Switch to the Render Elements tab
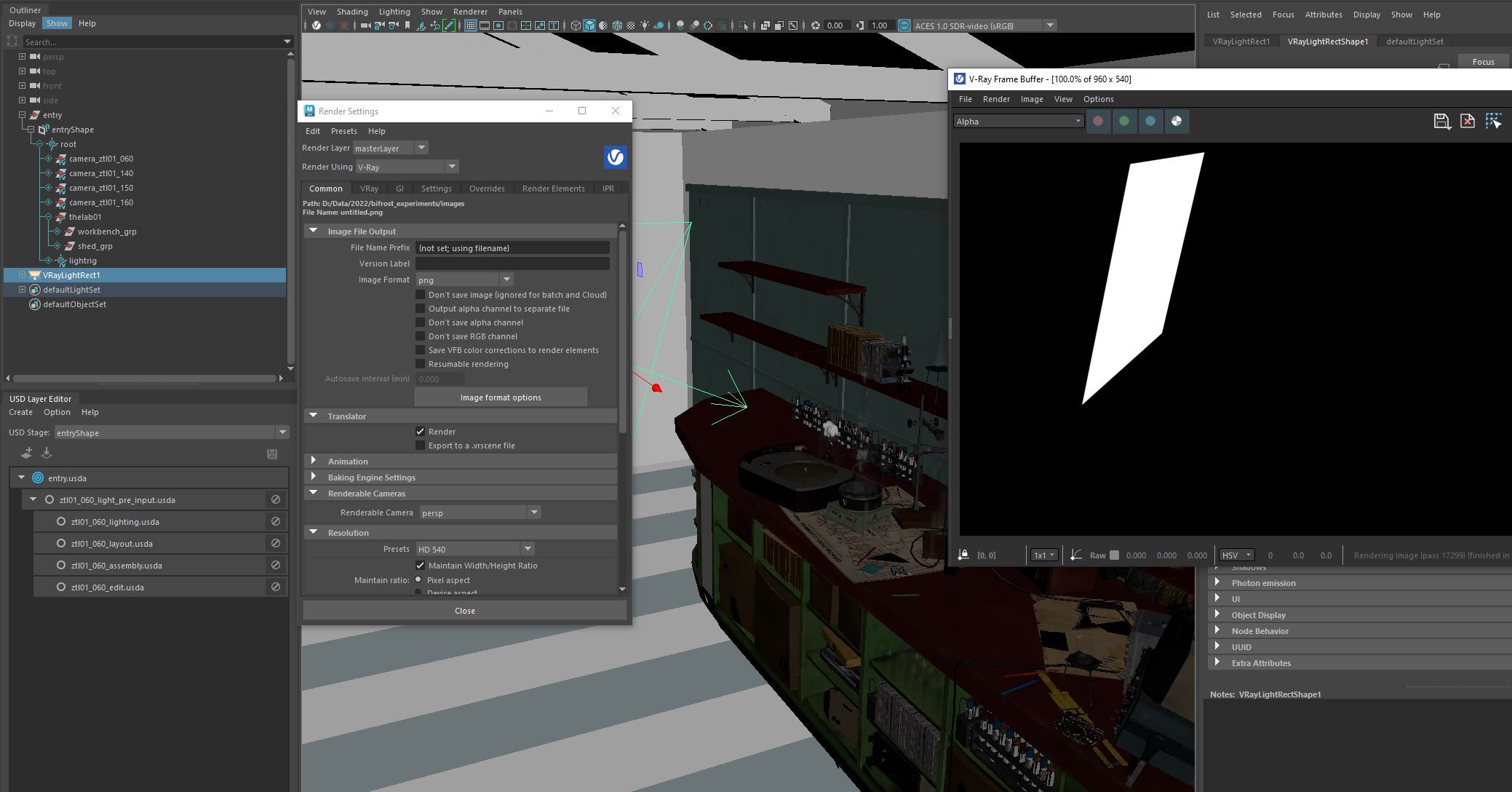Viewport: 1512px width, 792px height. pyautogui.click(x=553, y=189)
